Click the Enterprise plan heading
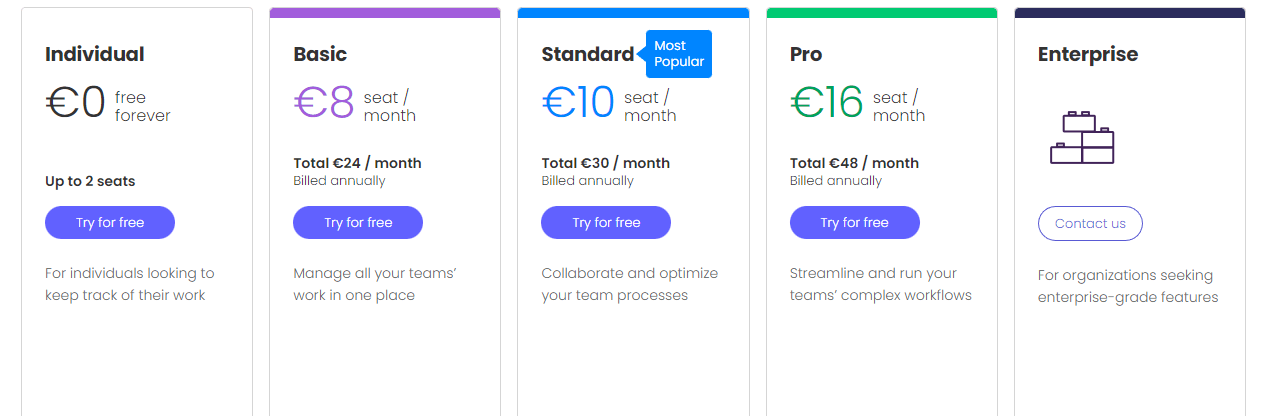The image size is (1261, 416). pyautogui.click(x=1088, y=54)
